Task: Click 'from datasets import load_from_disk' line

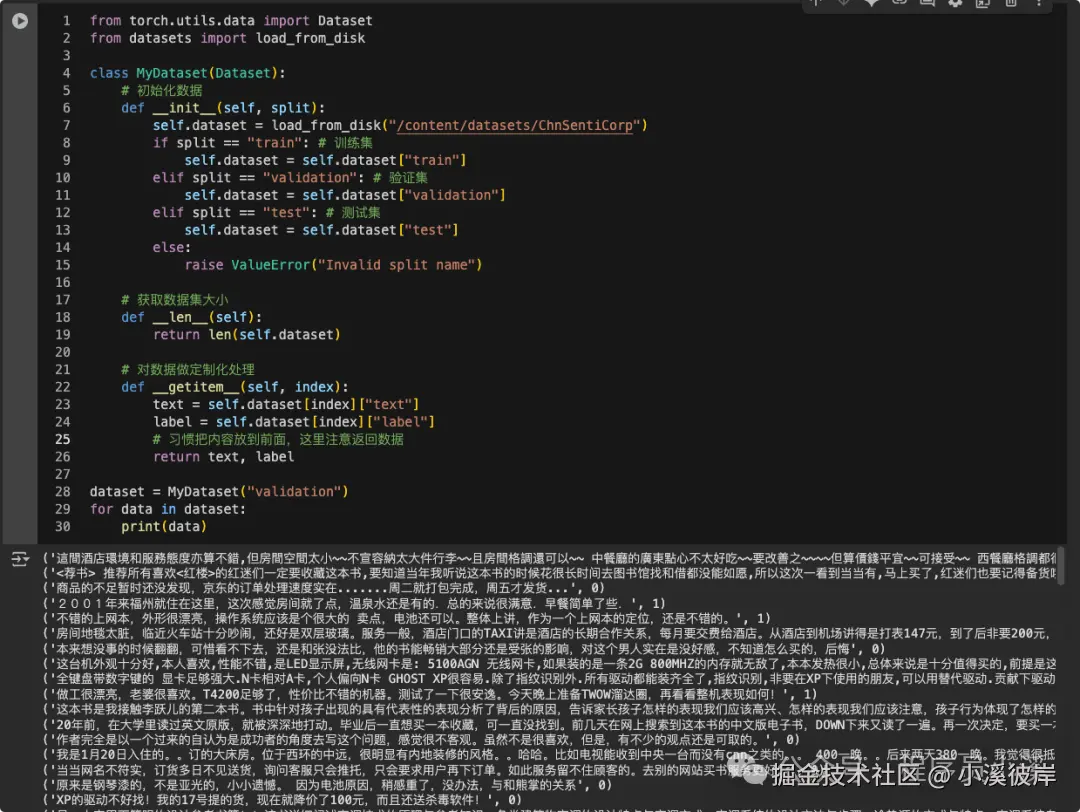Action: coord(227,38)
